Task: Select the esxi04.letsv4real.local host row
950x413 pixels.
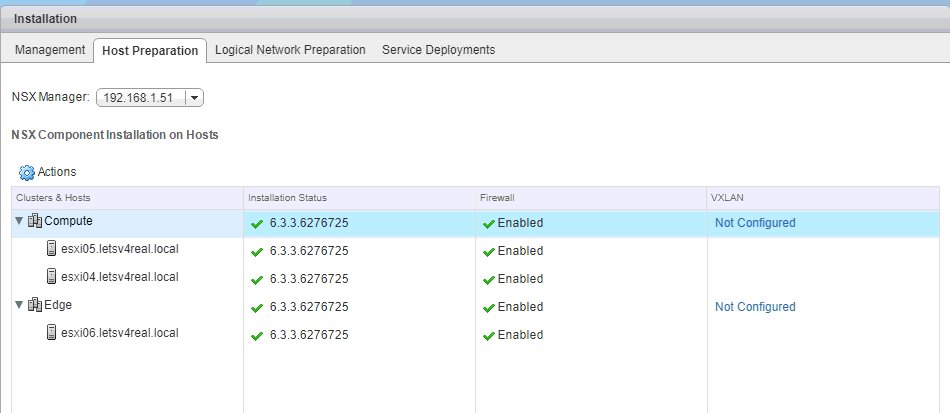Action: (x=119, y=277)
